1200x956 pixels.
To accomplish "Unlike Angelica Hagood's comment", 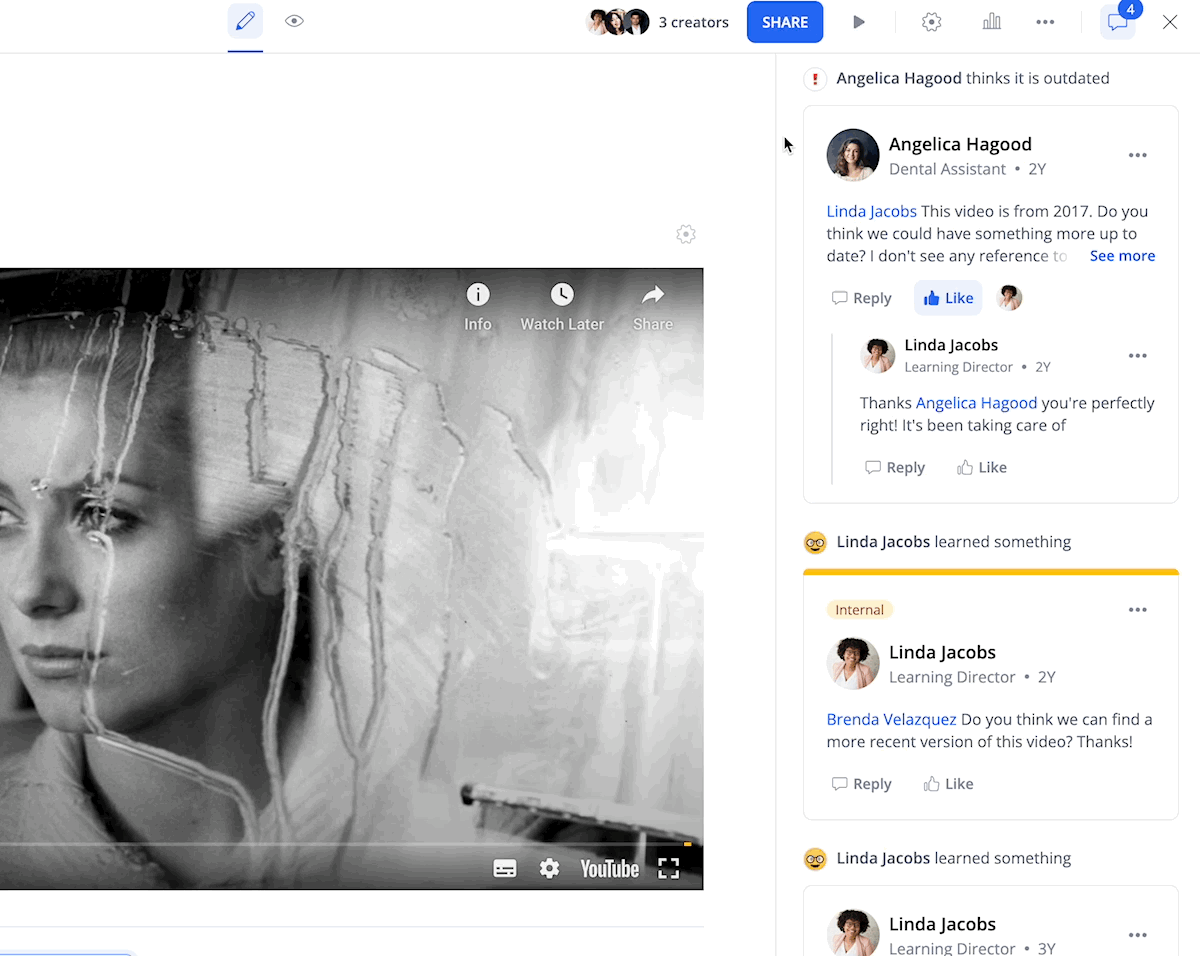I will point(948,298).
